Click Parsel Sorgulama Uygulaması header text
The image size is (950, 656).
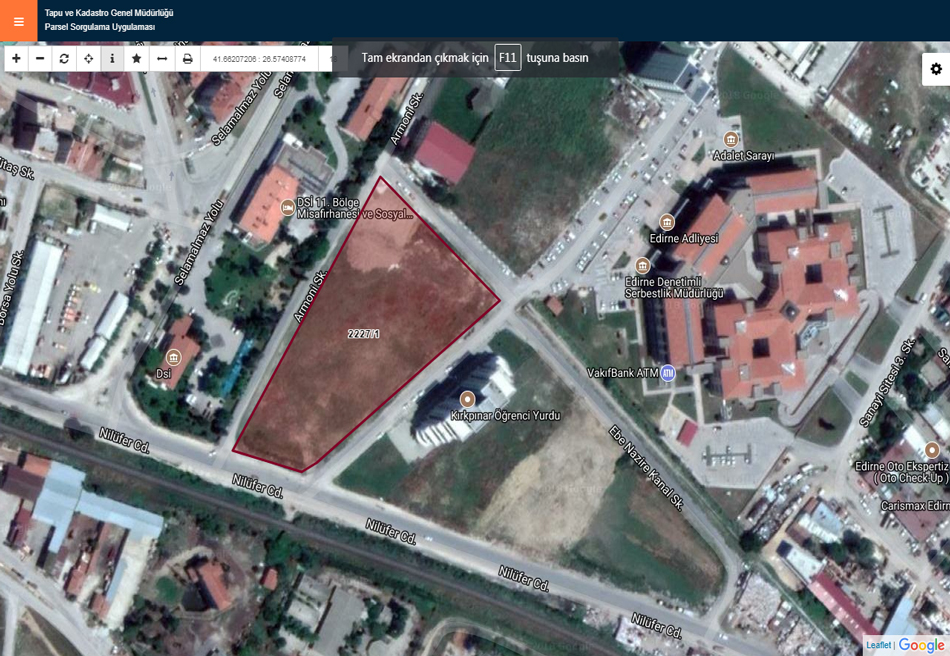tap(100, 27)
